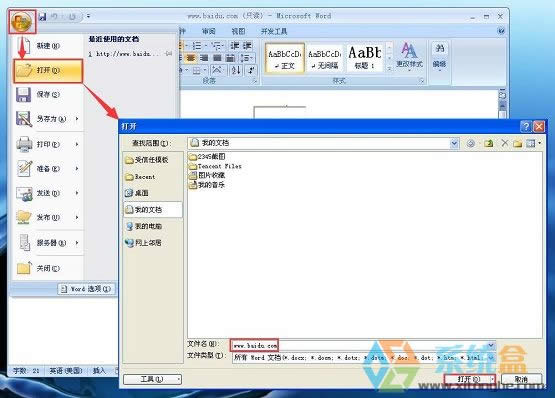This screenshot has height=398, width=555.
Task: Open the quick access toolbar customize arrow
Action: [88, 16]
